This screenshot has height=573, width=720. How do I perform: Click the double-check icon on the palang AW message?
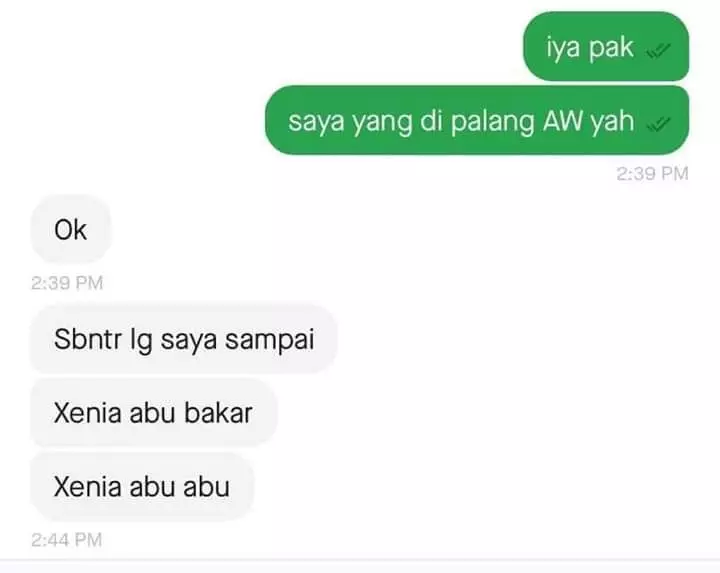(x=658, y=124)
